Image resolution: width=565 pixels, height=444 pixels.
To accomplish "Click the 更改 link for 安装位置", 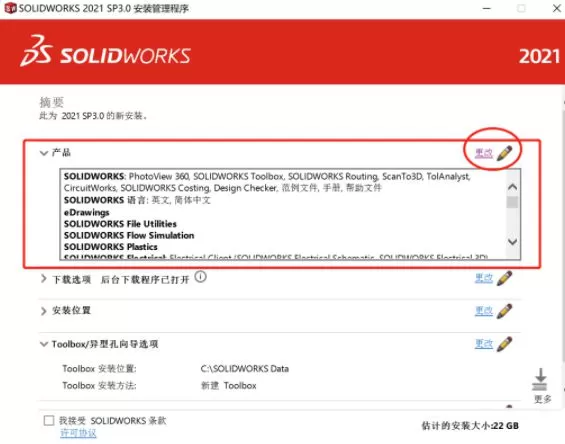I will pyautogui.click(x=484, y=311).
